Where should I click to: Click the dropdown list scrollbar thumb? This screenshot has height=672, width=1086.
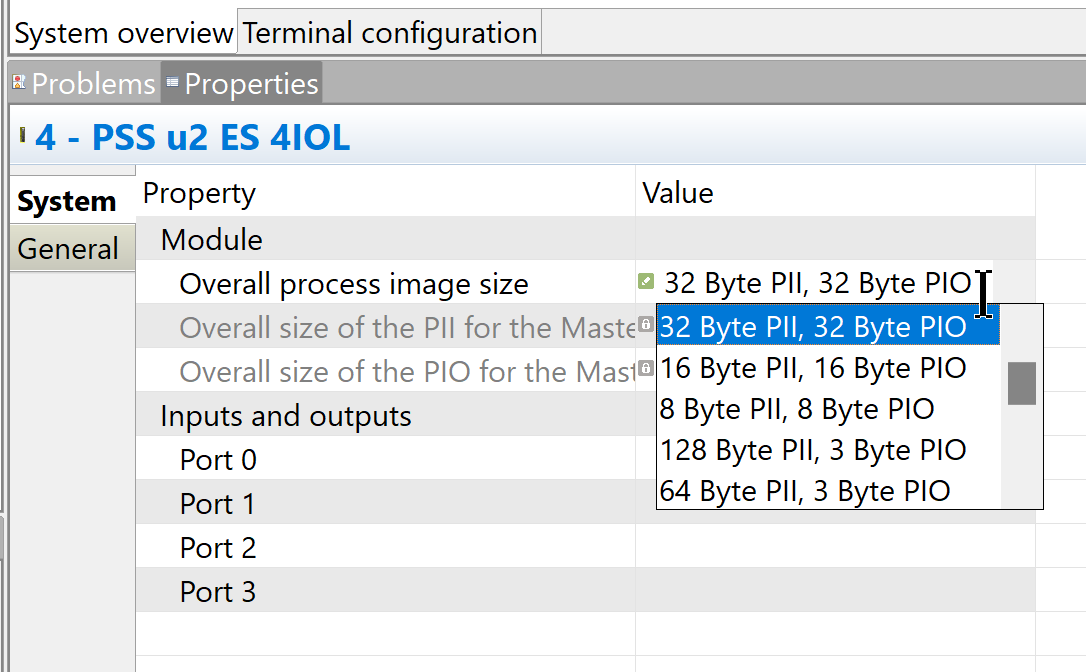pyautogui.click(x=1022, y=383)
